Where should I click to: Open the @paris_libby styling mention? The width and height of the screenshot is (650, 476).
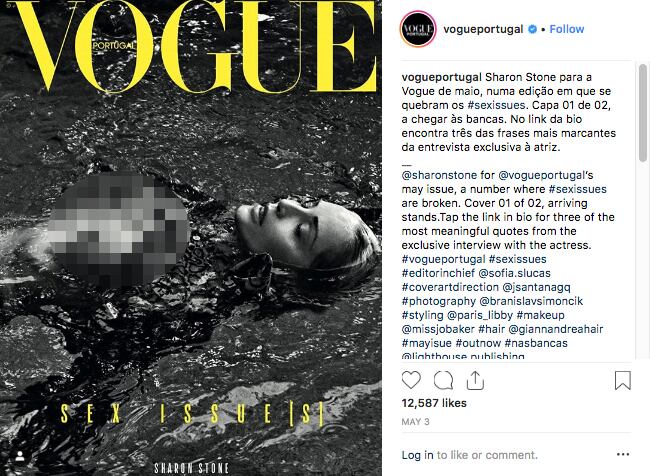480,315
